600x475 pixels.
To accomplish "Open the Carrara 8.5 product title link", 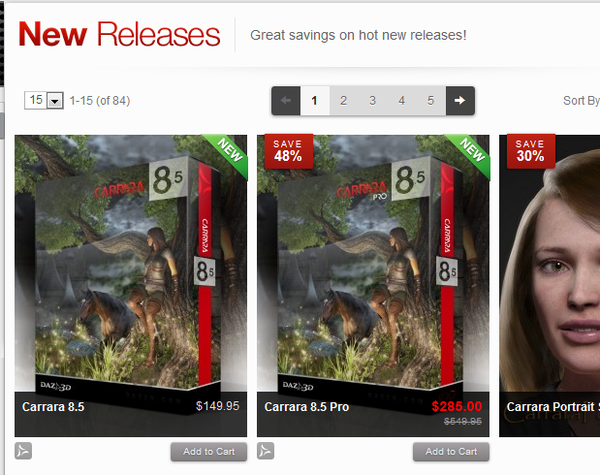I will click(53, 406).
